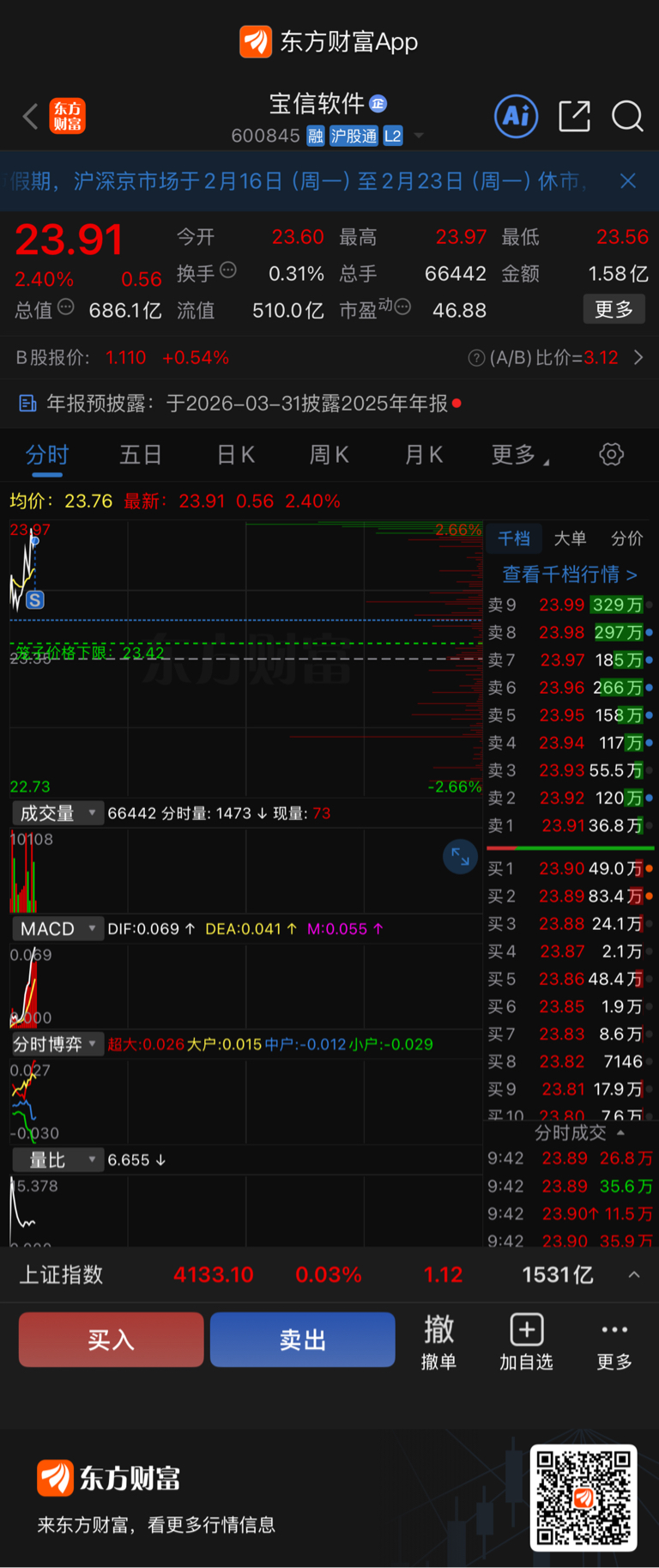
Task: Click the 更多 quote details button
Action: point(614,309)
